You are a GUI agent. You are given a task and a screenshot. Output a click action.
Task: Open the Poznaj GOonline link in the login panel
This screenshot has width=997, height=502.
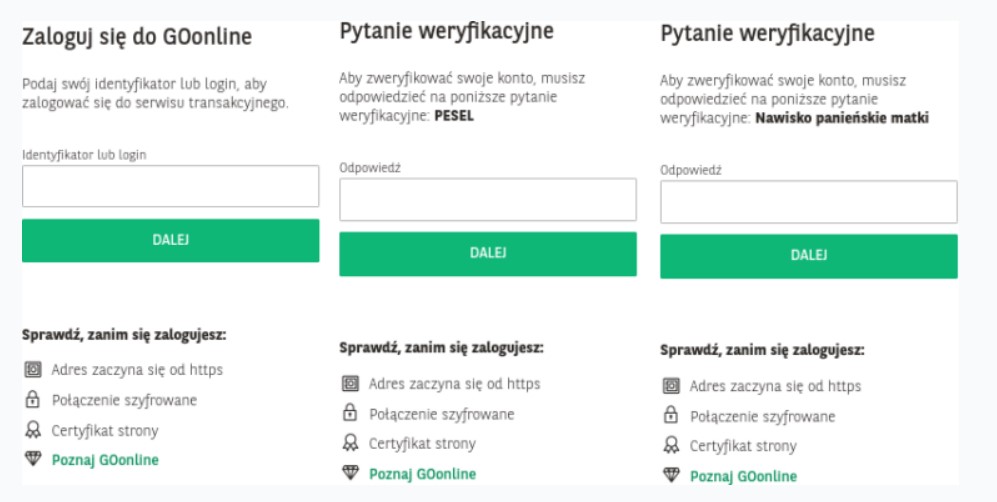tap(105, 460)
